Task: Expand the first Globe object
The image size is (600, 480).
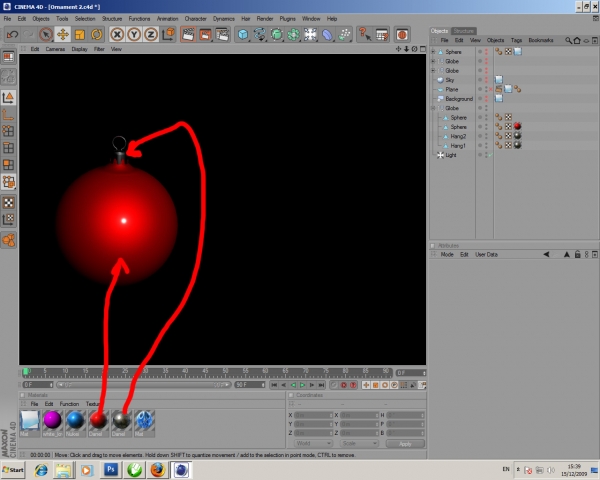Action: click(433, 61)
